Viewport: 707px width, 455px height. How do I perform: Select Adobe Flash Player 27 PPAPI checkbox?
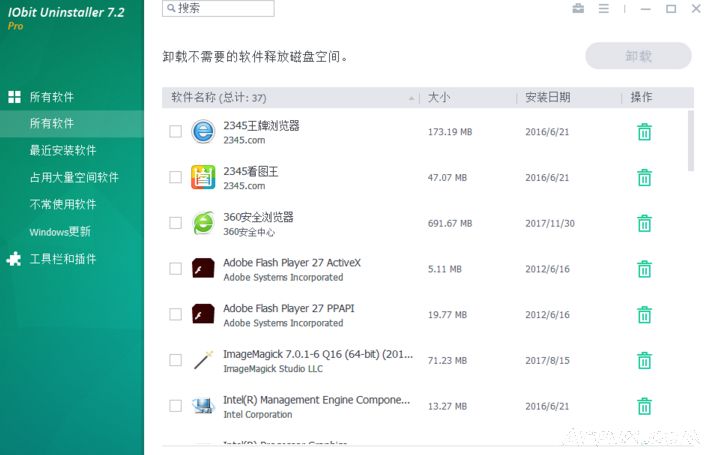175,314
